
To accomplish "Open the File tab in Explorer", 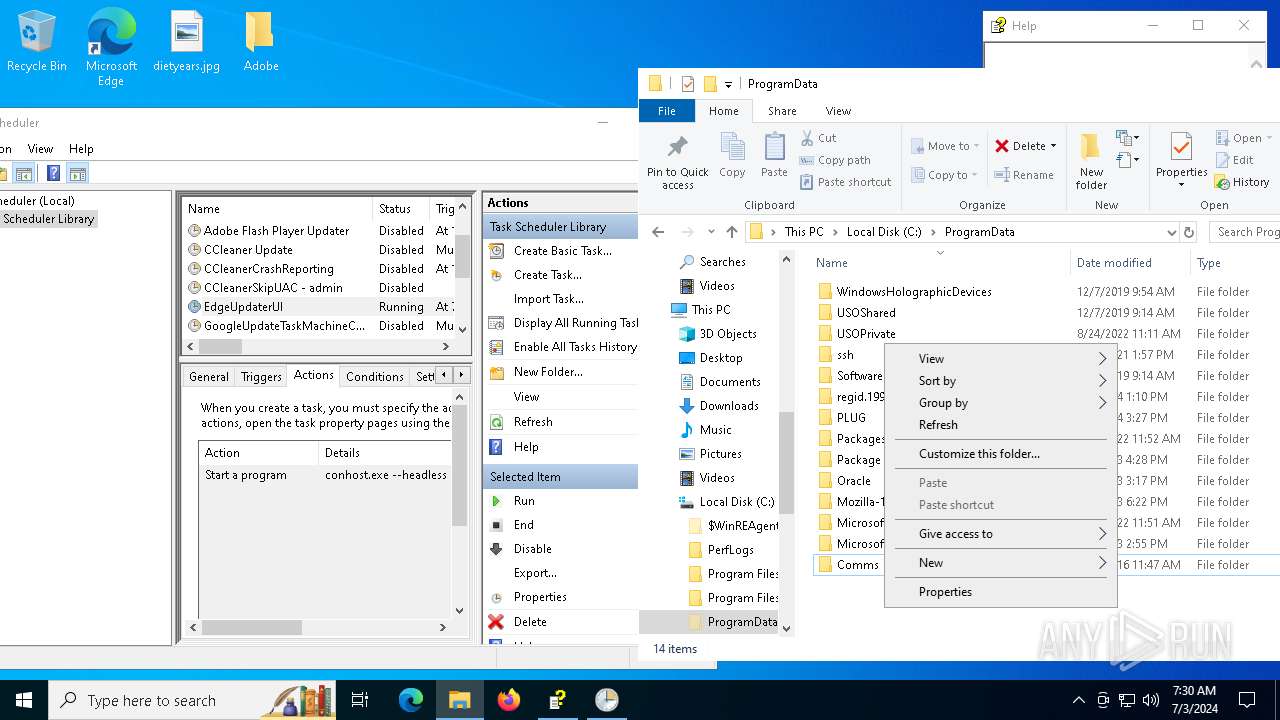I will point(667,111).
